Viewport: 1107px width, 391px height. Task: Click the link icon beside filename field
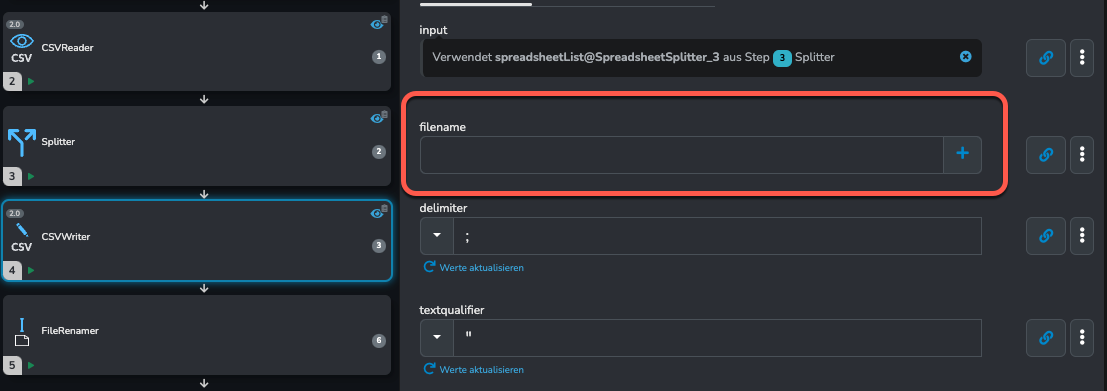(x=1046, y=155)
